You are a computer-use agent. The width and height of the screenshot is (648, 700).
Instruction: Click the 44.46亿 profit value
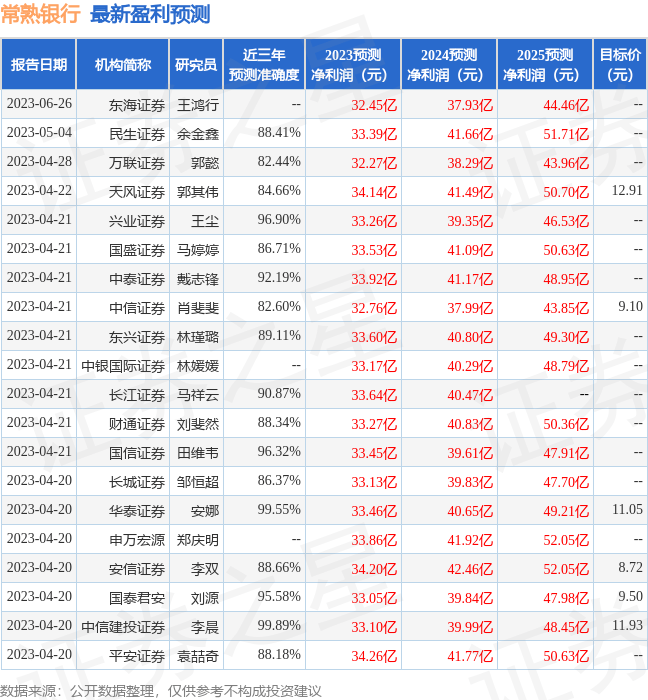click(x=566, y=105)
